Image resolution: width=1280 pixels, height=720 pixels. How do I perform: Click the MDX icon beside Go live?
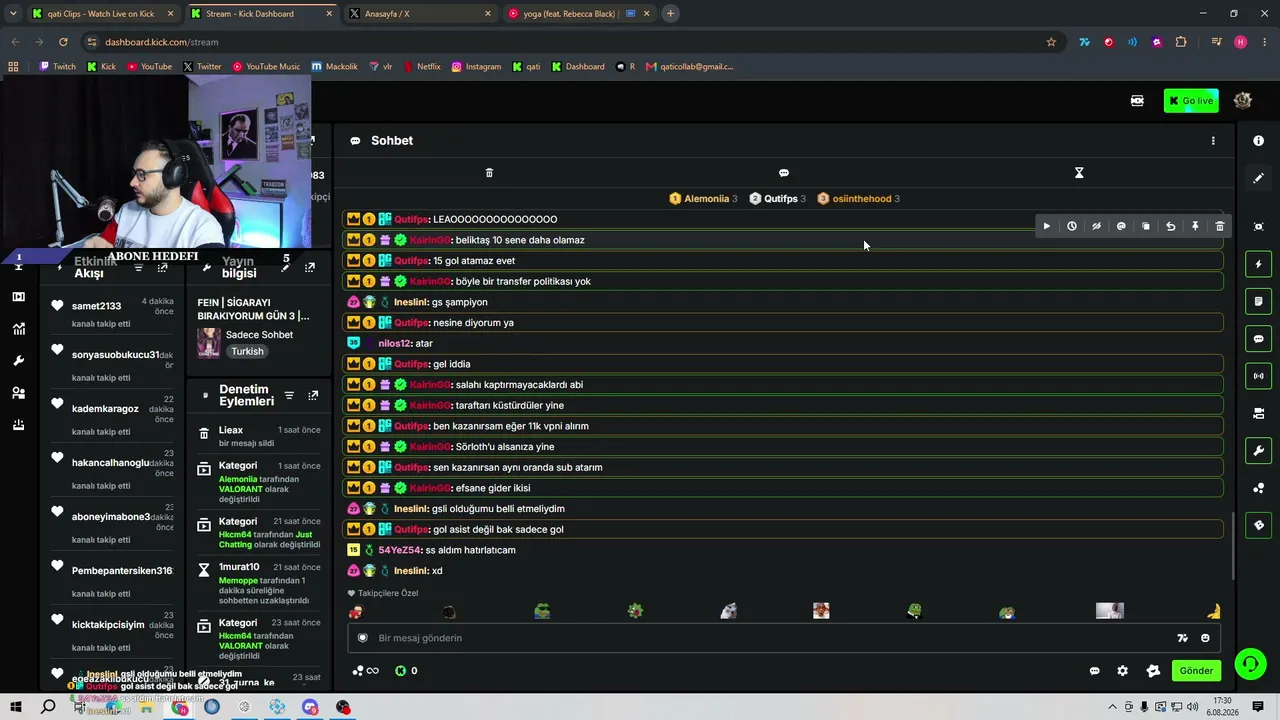[1137, 100]
